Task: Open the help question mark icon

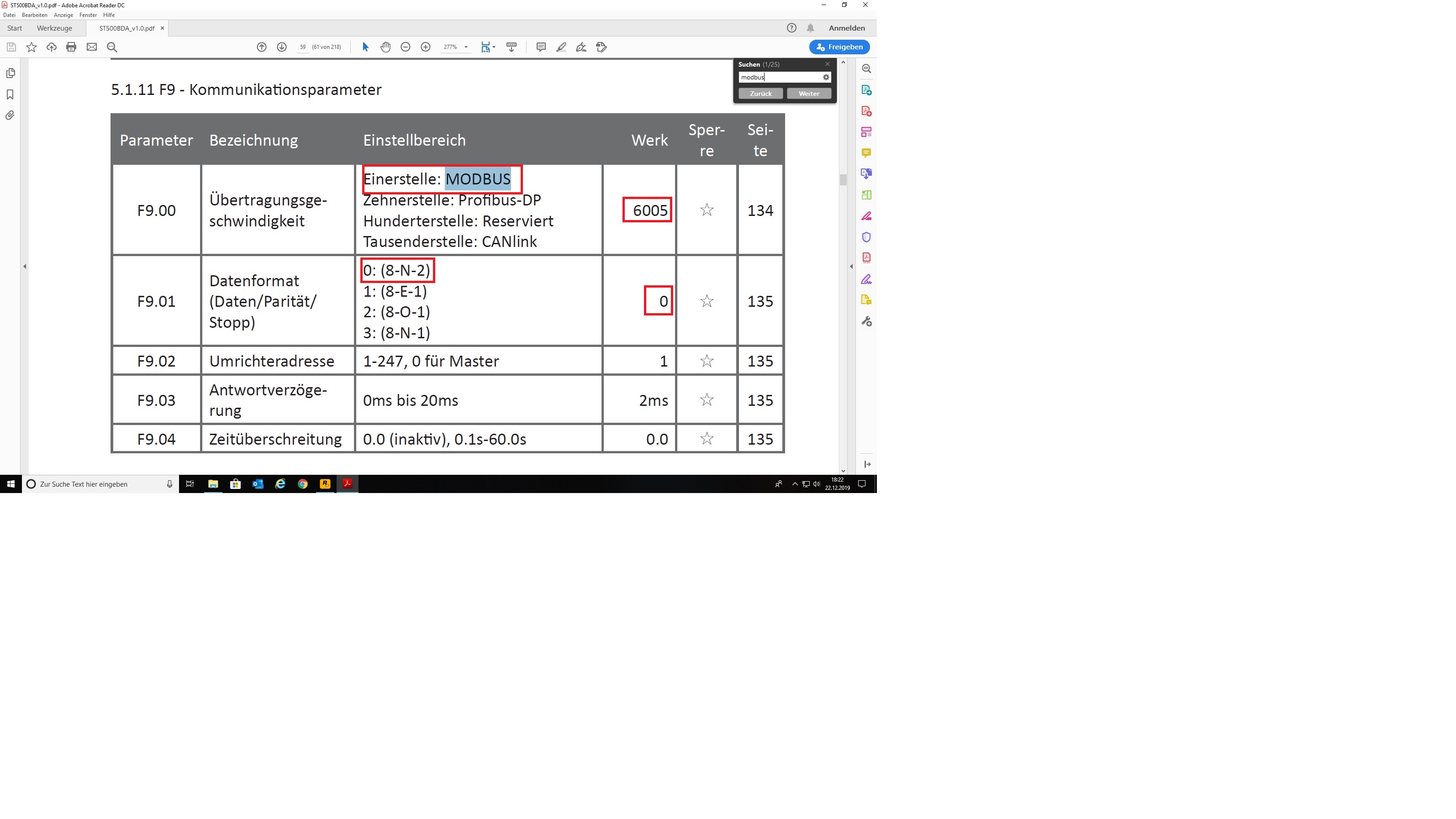Action: coord(791,28)
